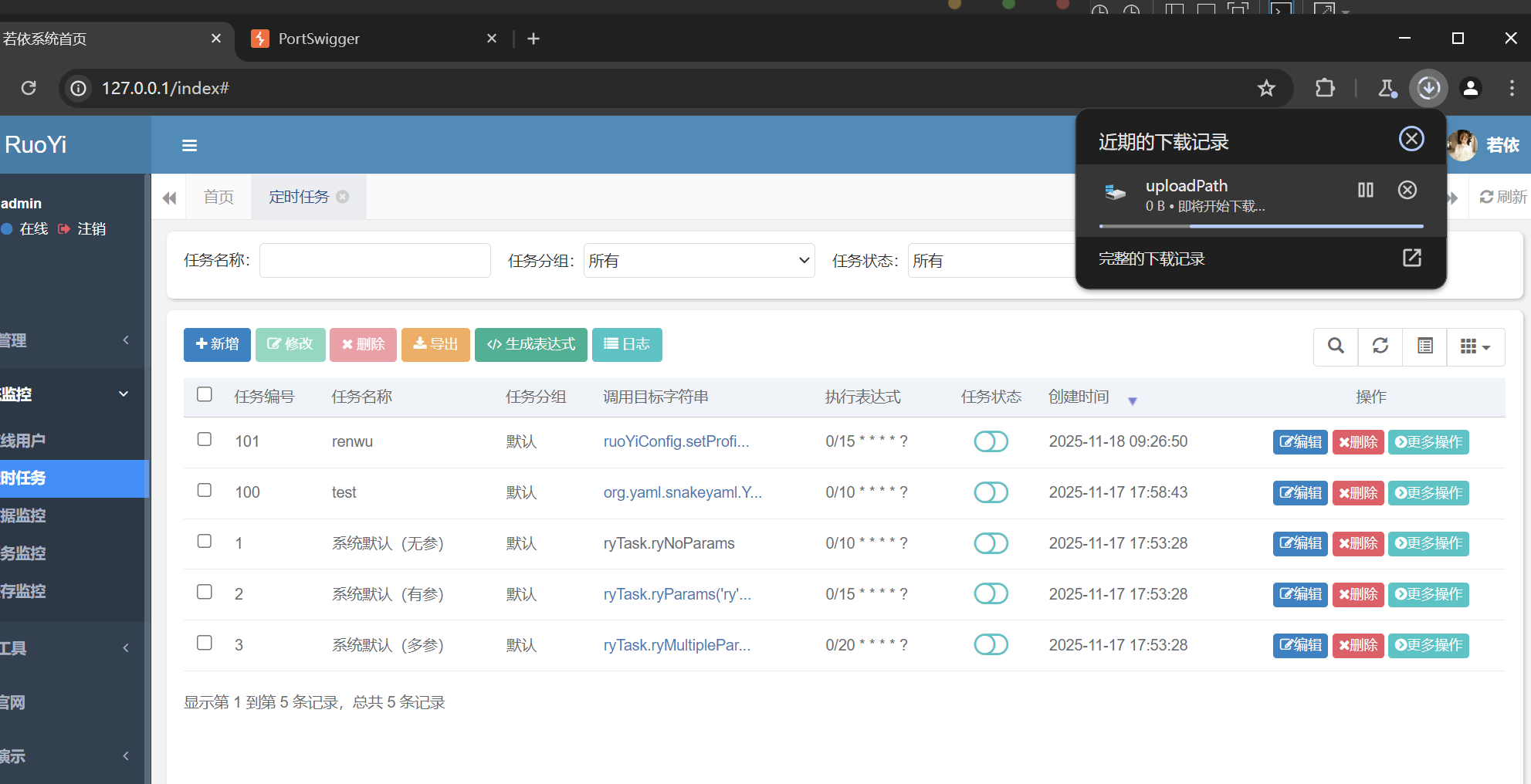
Task: Click the search magnifier icon in table toolbar
Action: (1336, 346)
